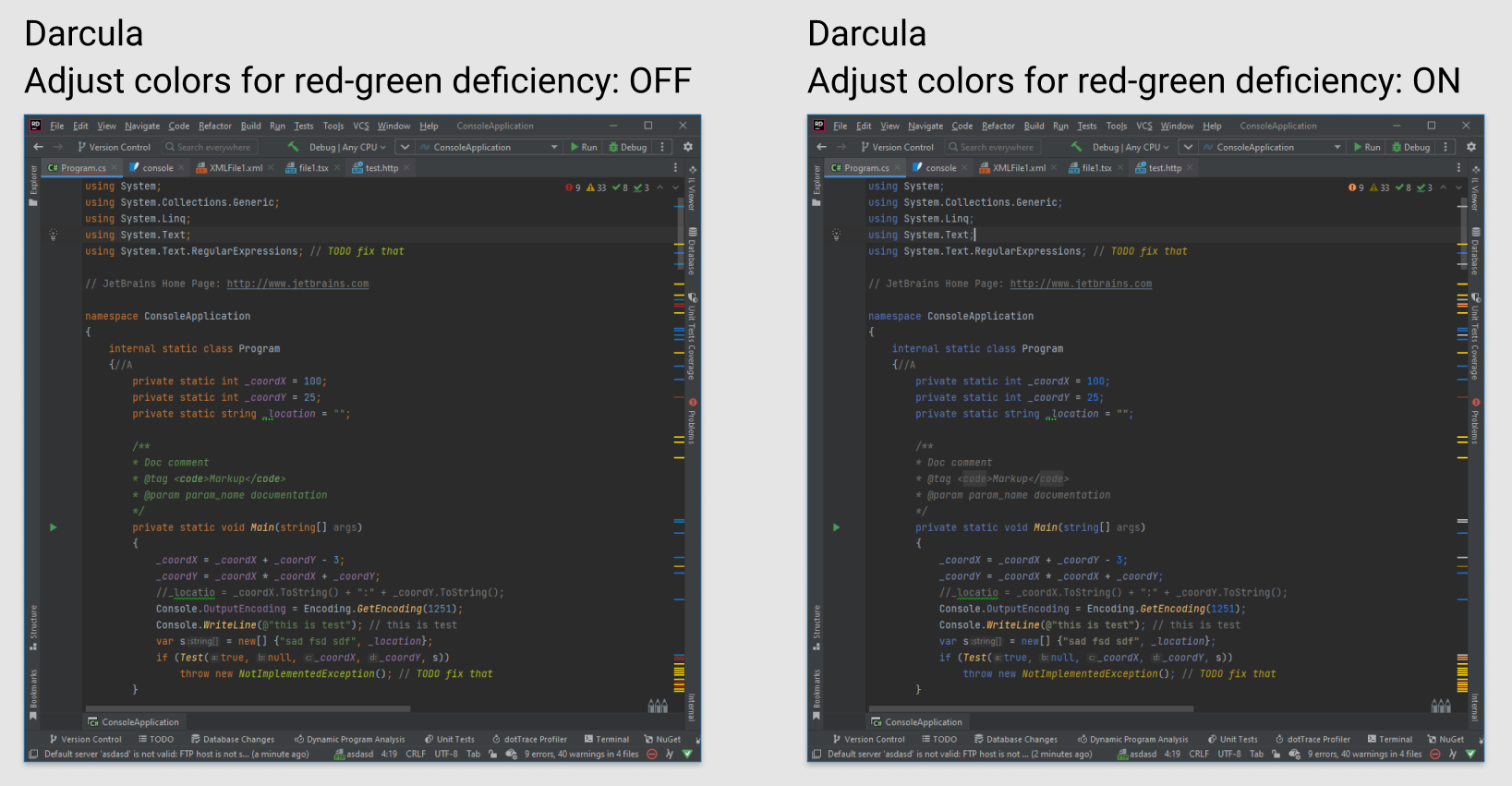The image size is (1512, 786).
Task: Open Problems side panel in left OFF window
Action: pos(692,421)
